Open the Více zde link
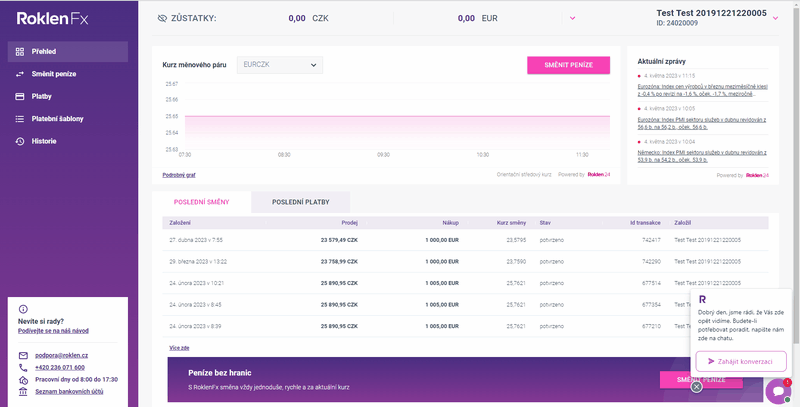800x407 pixels. tap(179, 348)
